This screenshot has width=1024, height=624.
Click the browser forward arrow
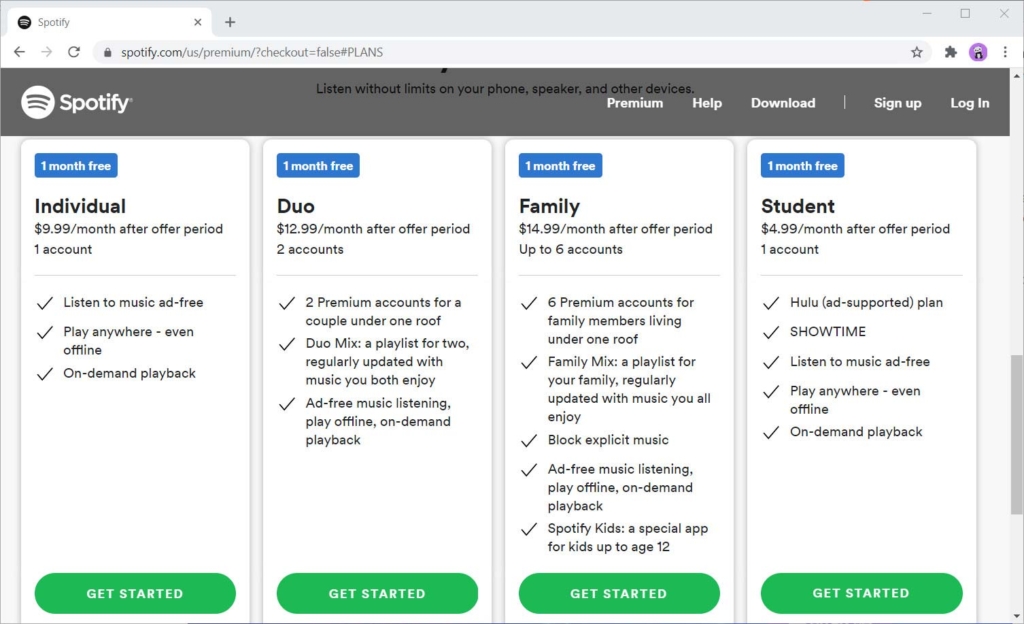click(46, 52)
